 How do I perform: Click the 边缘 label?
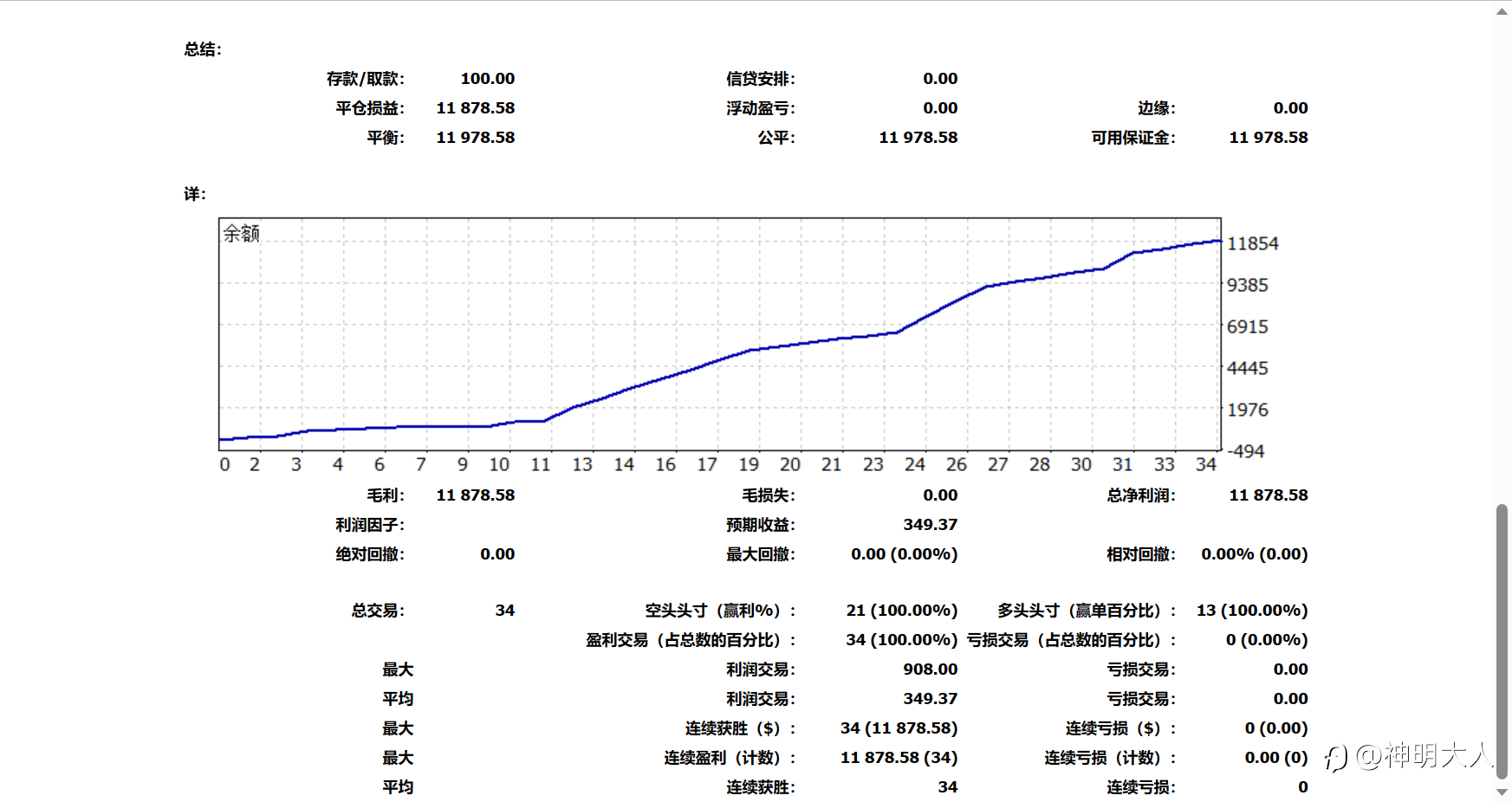(1157, 108)
